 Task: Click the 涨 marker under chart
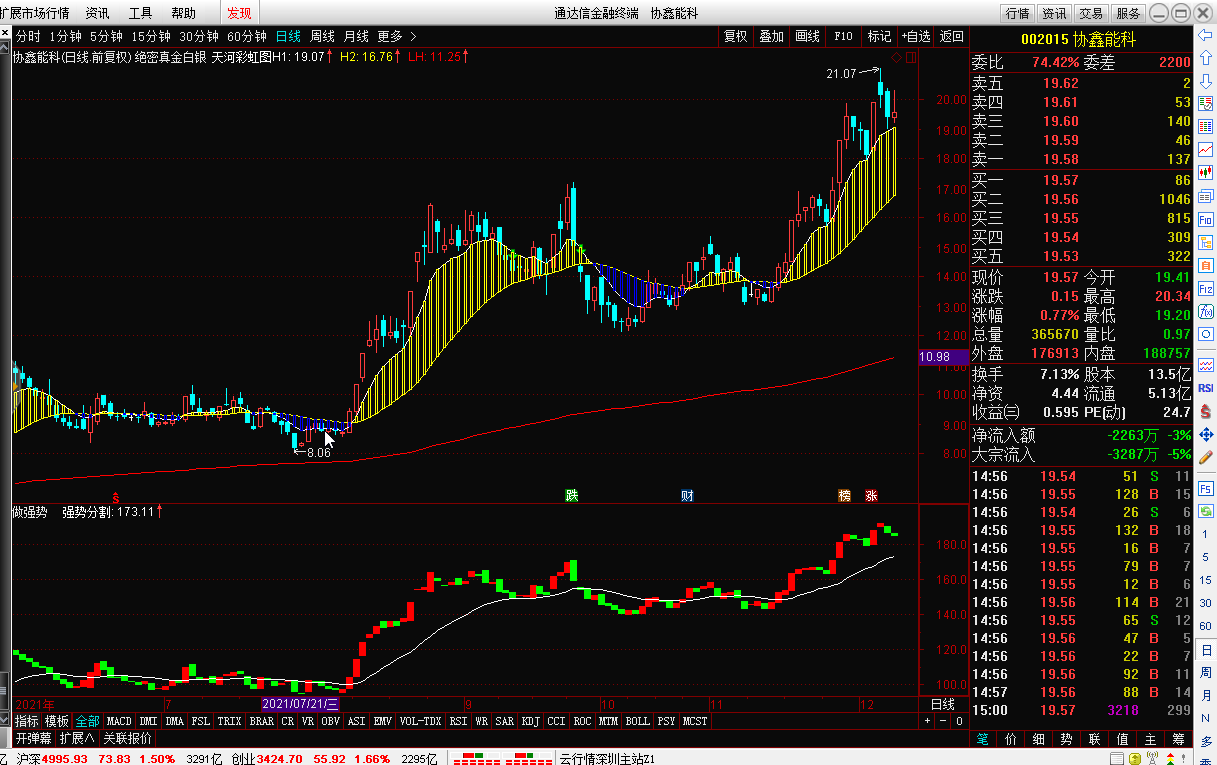click(871, 496)
